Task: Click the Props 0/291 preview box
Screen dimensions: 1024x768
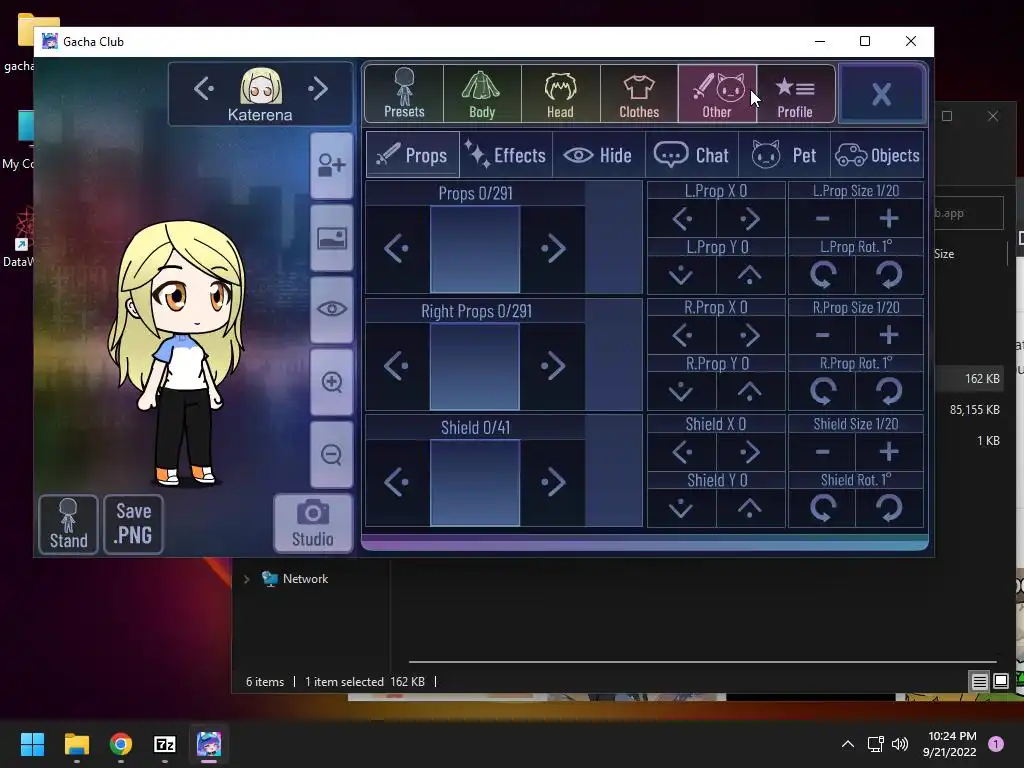Action: click(475, 249)
